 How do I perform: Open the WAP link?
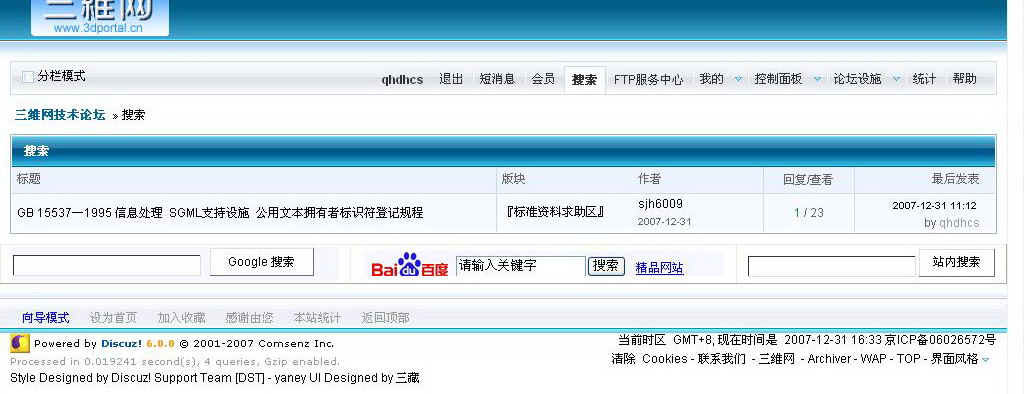pyautogui.click(x=873, y=359)
